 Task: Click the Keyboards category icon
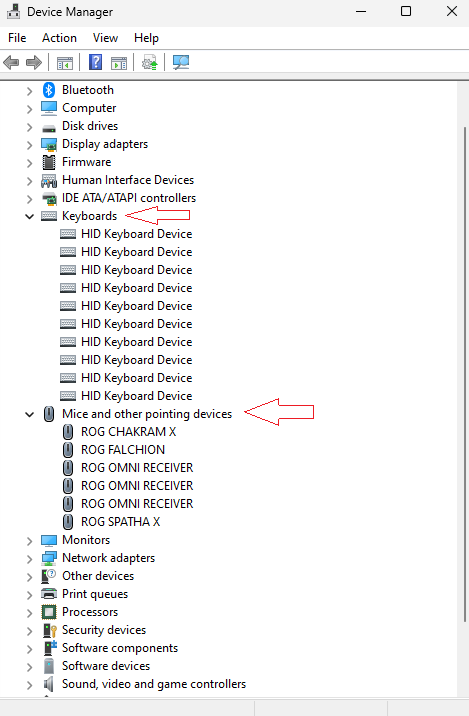49,216
